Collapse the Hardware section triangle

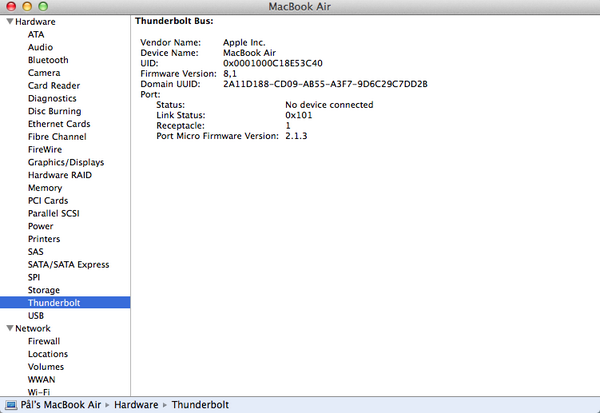click(x=10, y=21)
